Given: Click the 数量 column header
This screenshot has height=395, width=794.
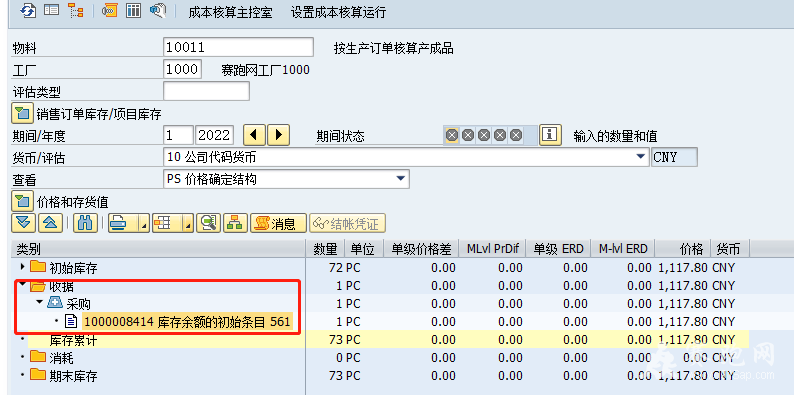Looking at the screenshot, I should coord(325,249).
